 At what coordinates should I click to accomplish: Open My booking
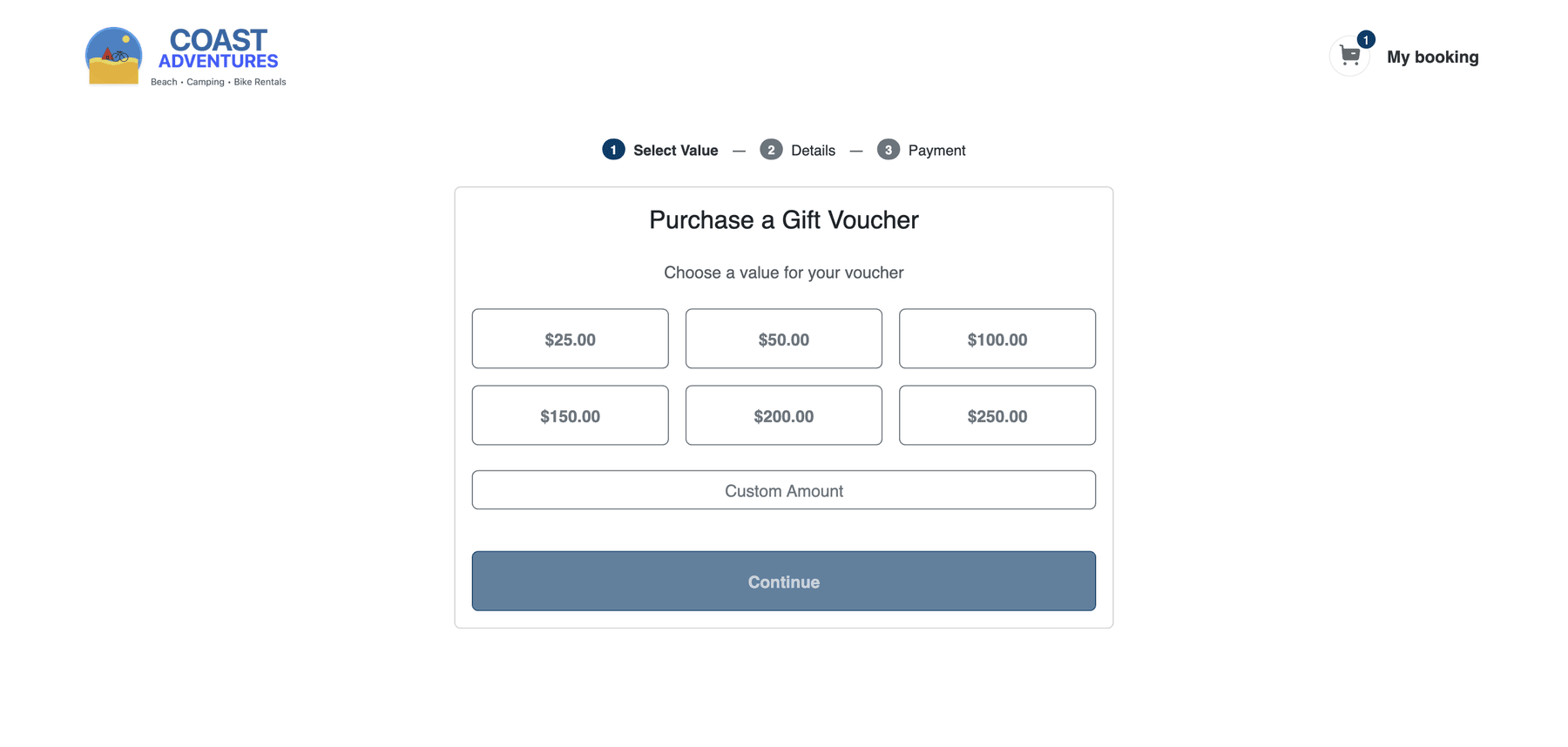pyautogui.click(x=1433, y=57)
